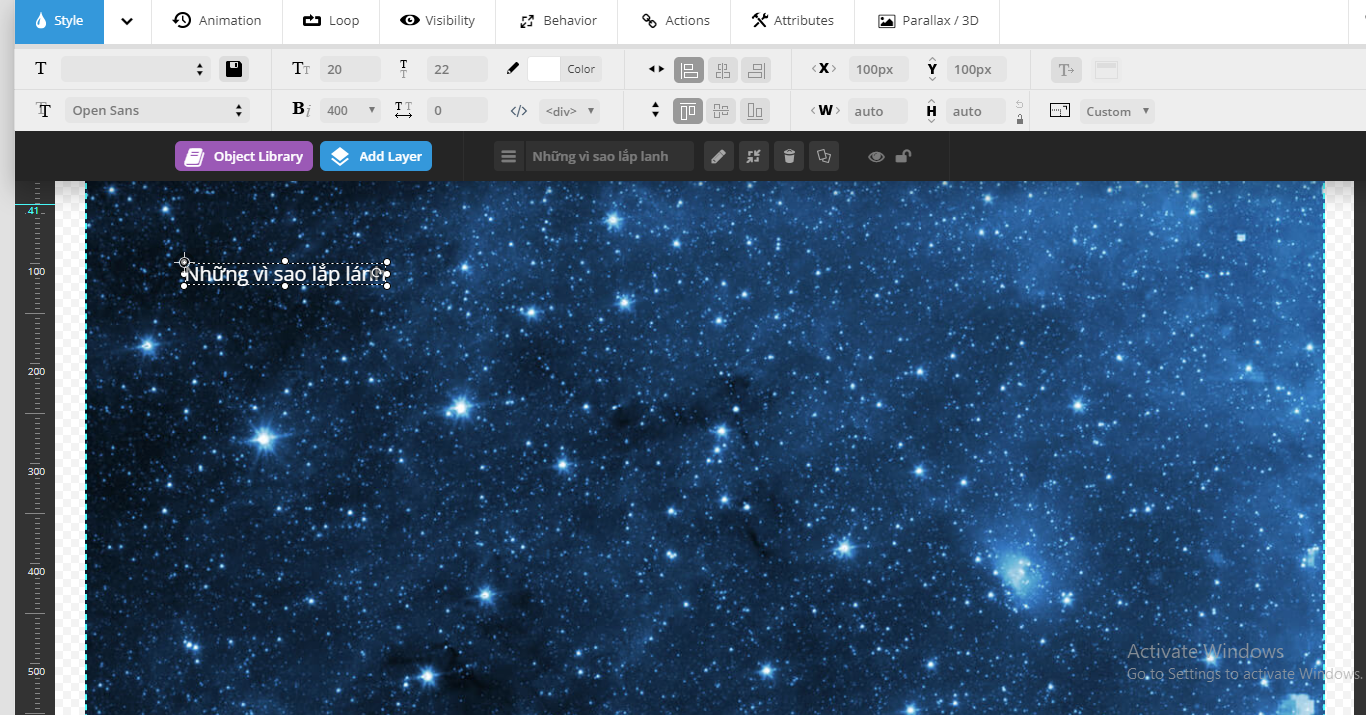Click the pencil edit layer icon

[718, 156]
